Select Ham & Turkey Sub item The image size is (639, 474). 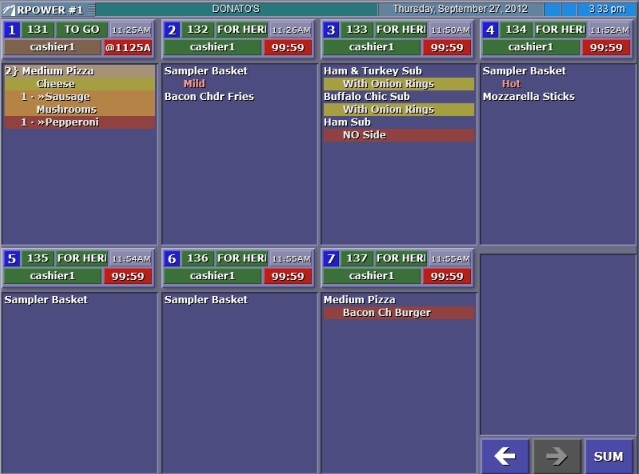(372, 71)
